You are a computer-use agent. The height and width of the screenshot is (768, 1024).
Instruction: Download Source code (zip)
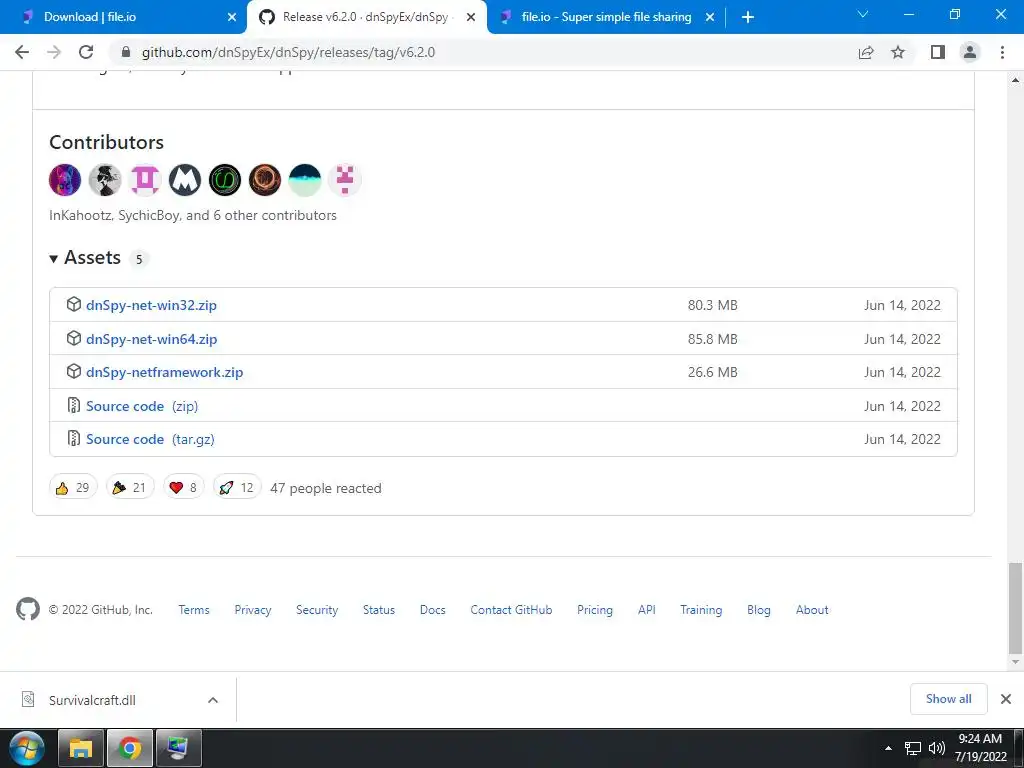[x=142, y=406]
